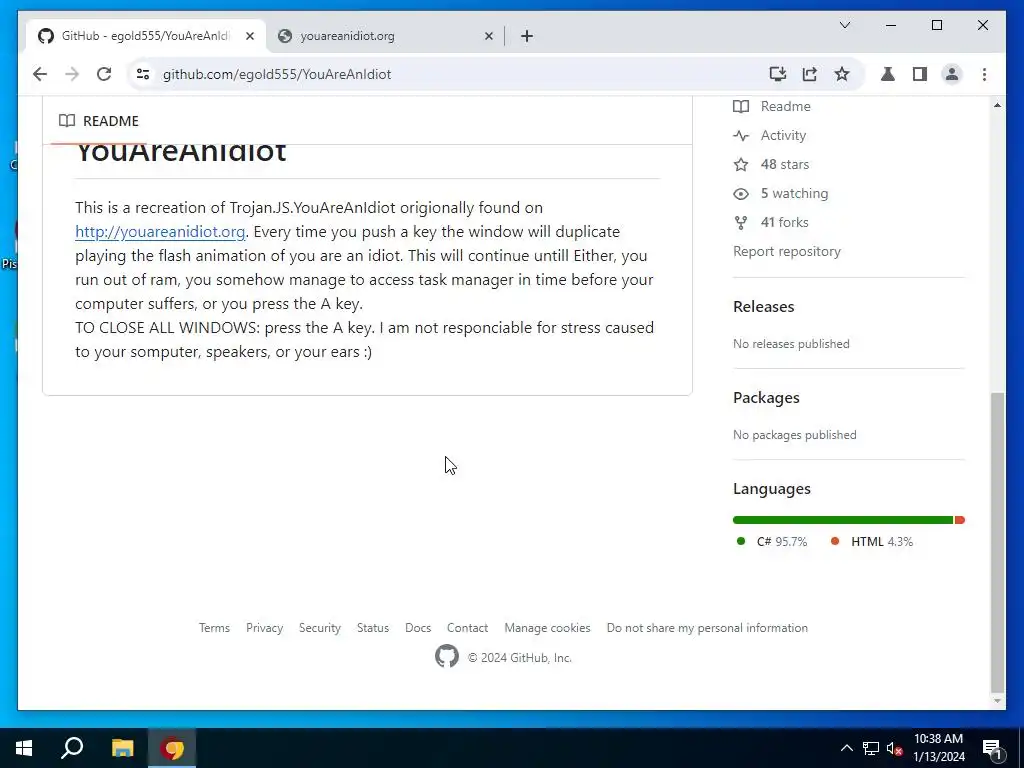Click Do not share my personal information
Image resolution: width=1024 pixels, height=768 pixels.
click(x=707, y=628)
